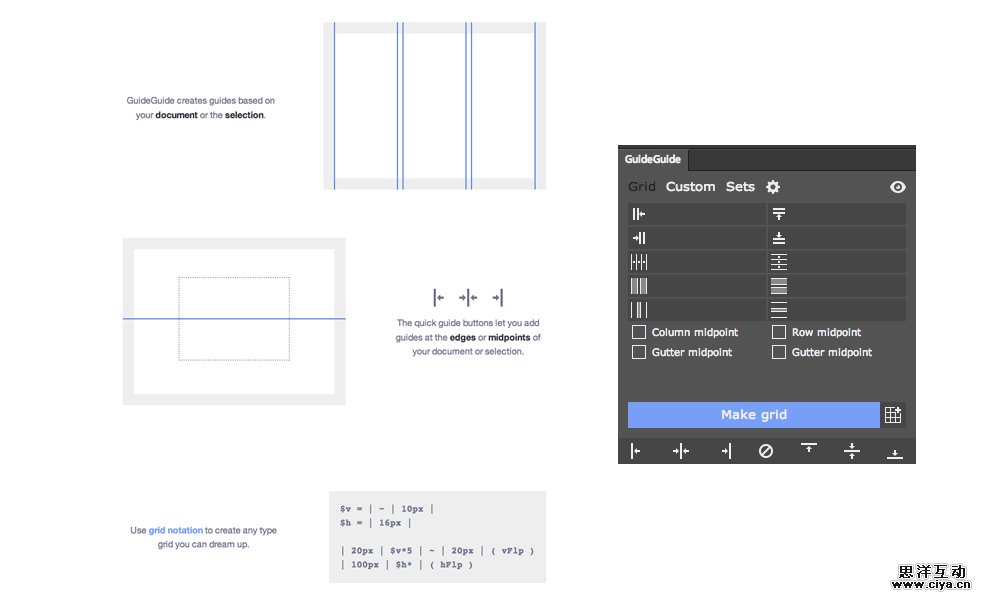
Task: Add guide at vertical midpoint
Action: point(680,452)
